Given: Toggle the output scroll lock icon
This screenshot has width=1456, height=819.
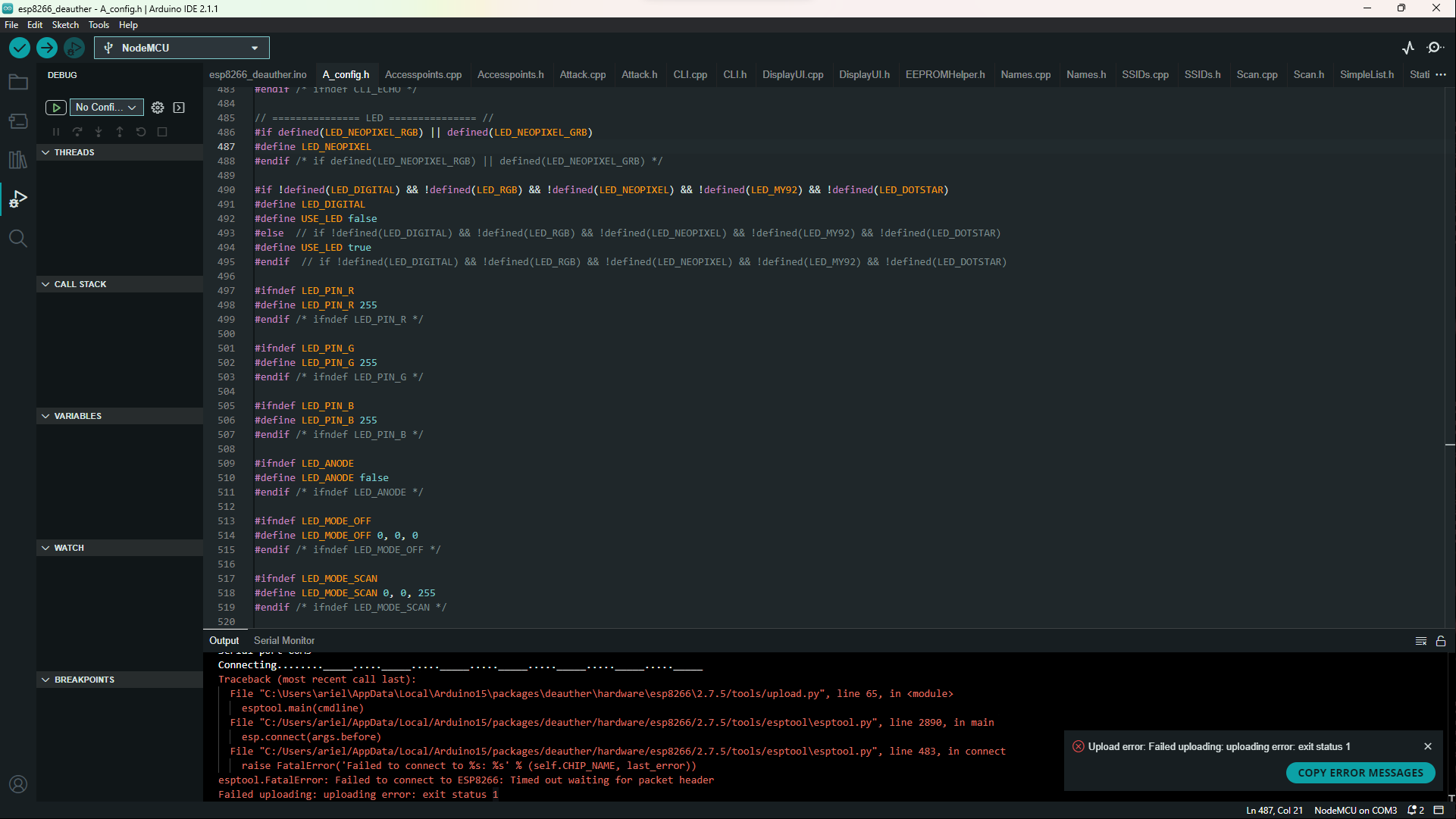Looking at the screenshot, I should point(1440,640).
